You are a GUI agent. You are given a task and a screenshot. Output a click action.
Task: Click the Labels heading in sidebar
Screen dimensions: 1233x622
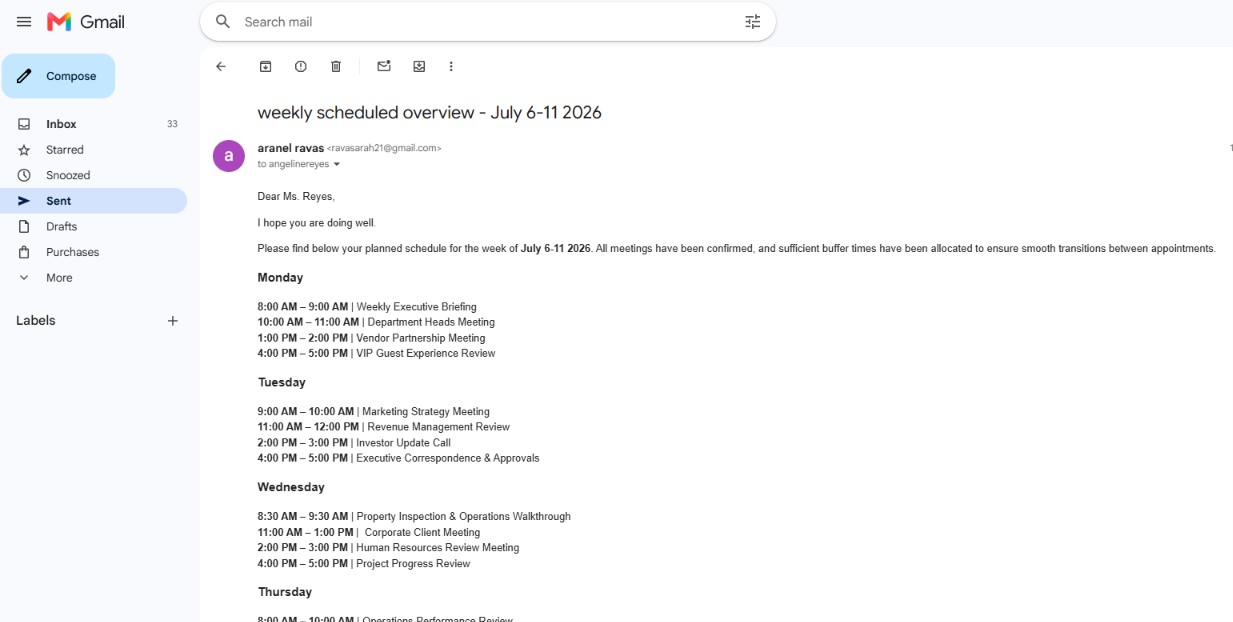pos(36,321)
